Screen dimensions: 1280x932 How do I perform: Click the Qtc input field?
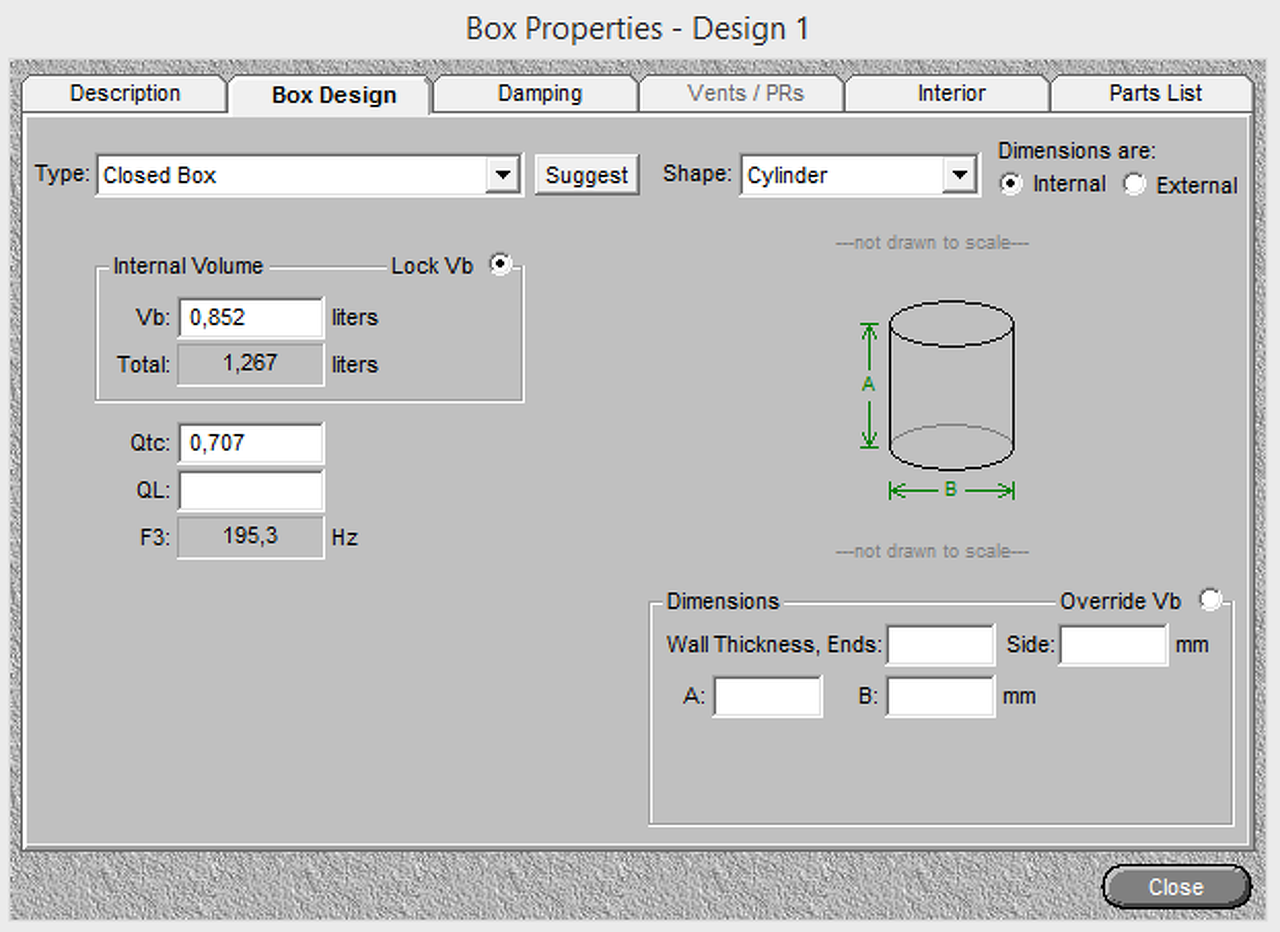[251, 443]
